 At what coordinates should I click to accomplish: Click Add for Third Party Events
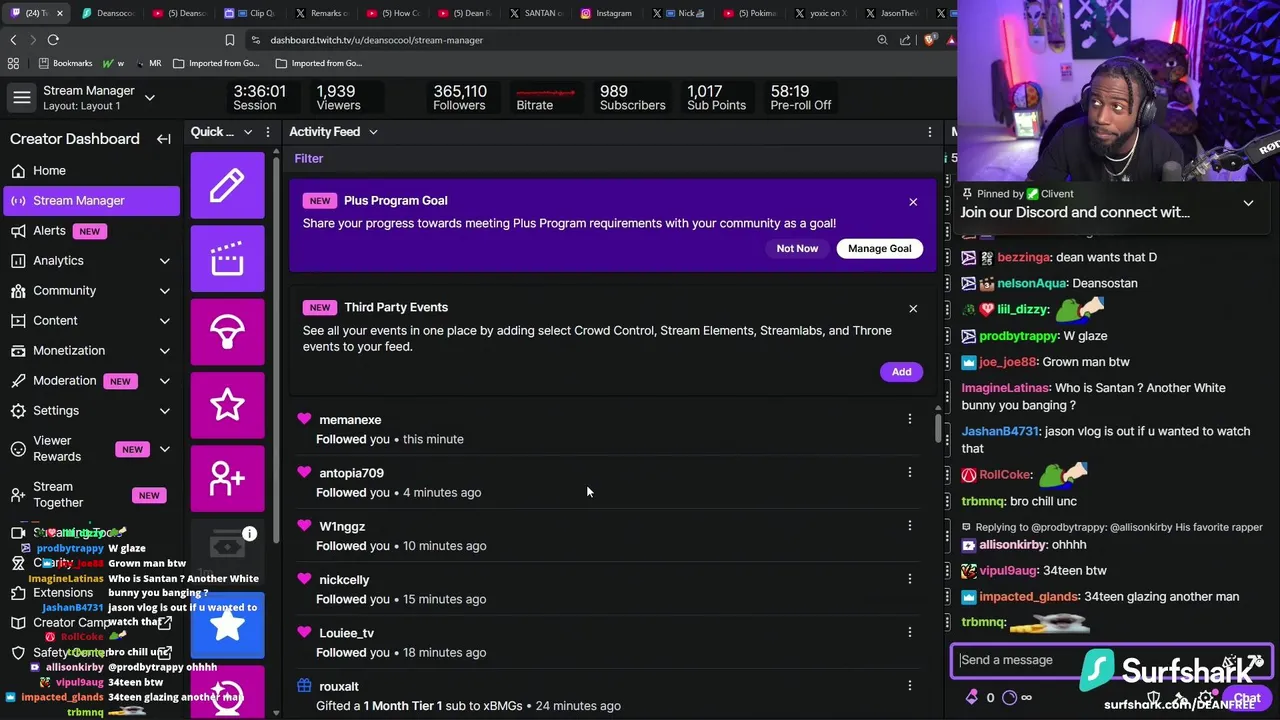pyautogui.click(x=901, y=372)
